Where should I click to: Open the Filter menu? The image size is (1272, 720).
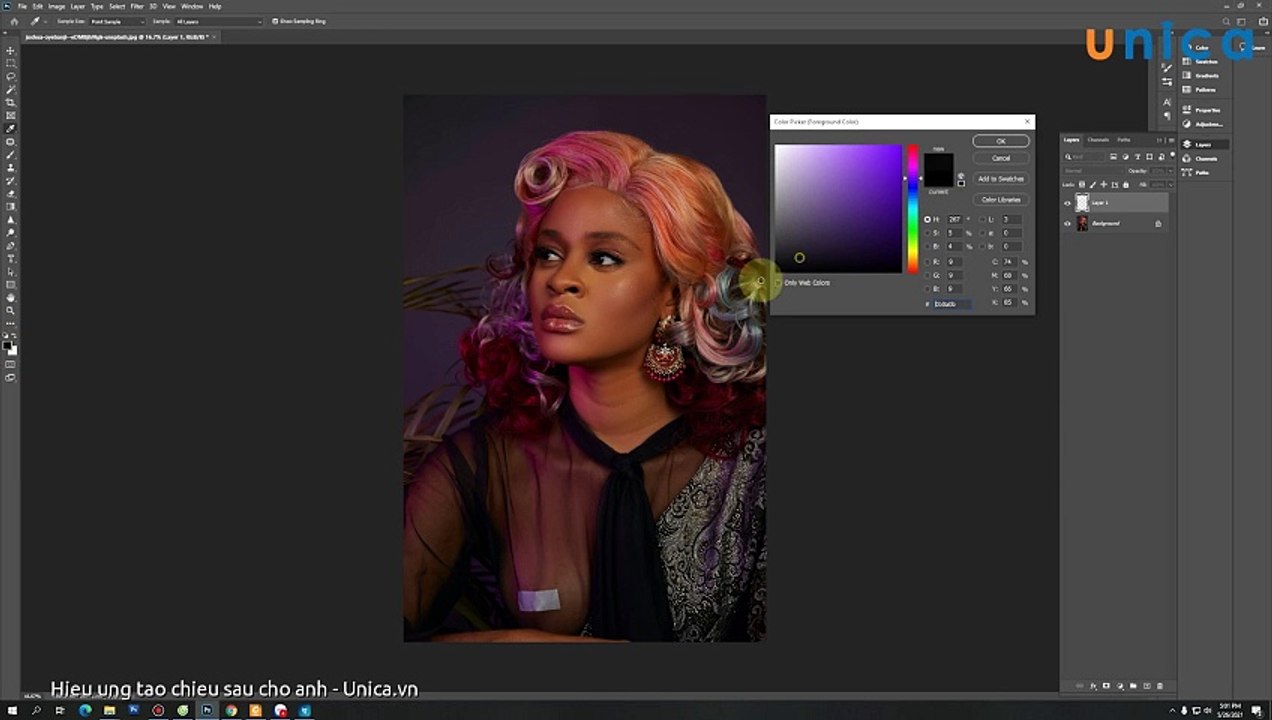click(137, 6)
